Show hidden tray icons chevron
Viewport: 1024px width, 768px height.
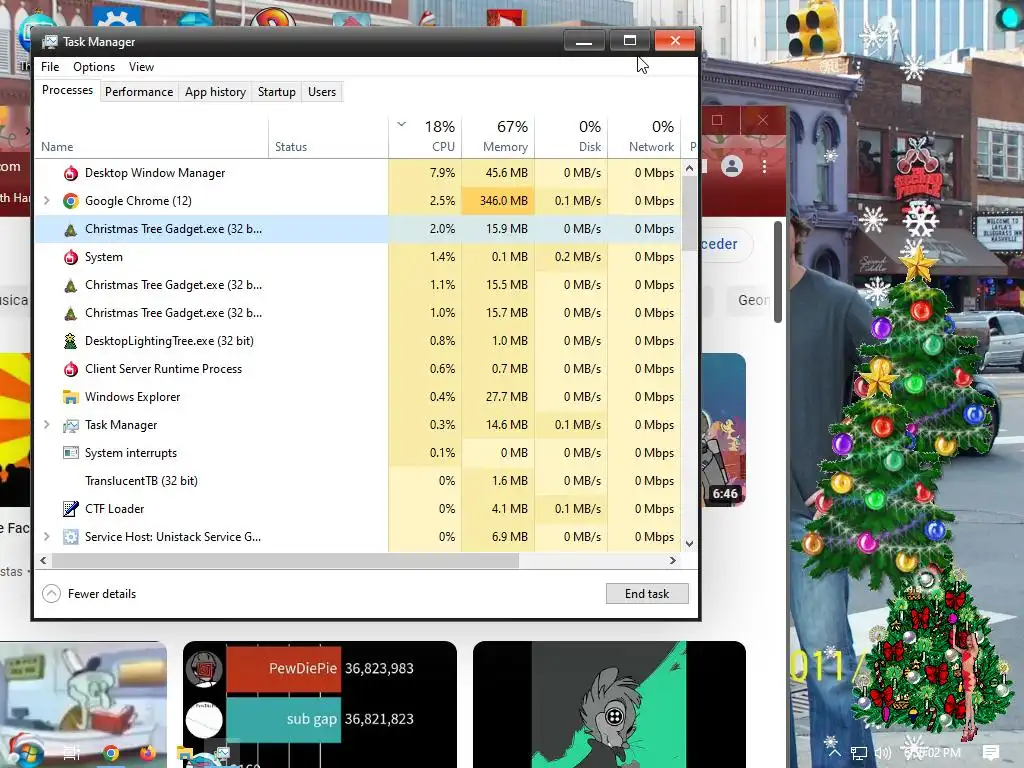coord(835,753)
